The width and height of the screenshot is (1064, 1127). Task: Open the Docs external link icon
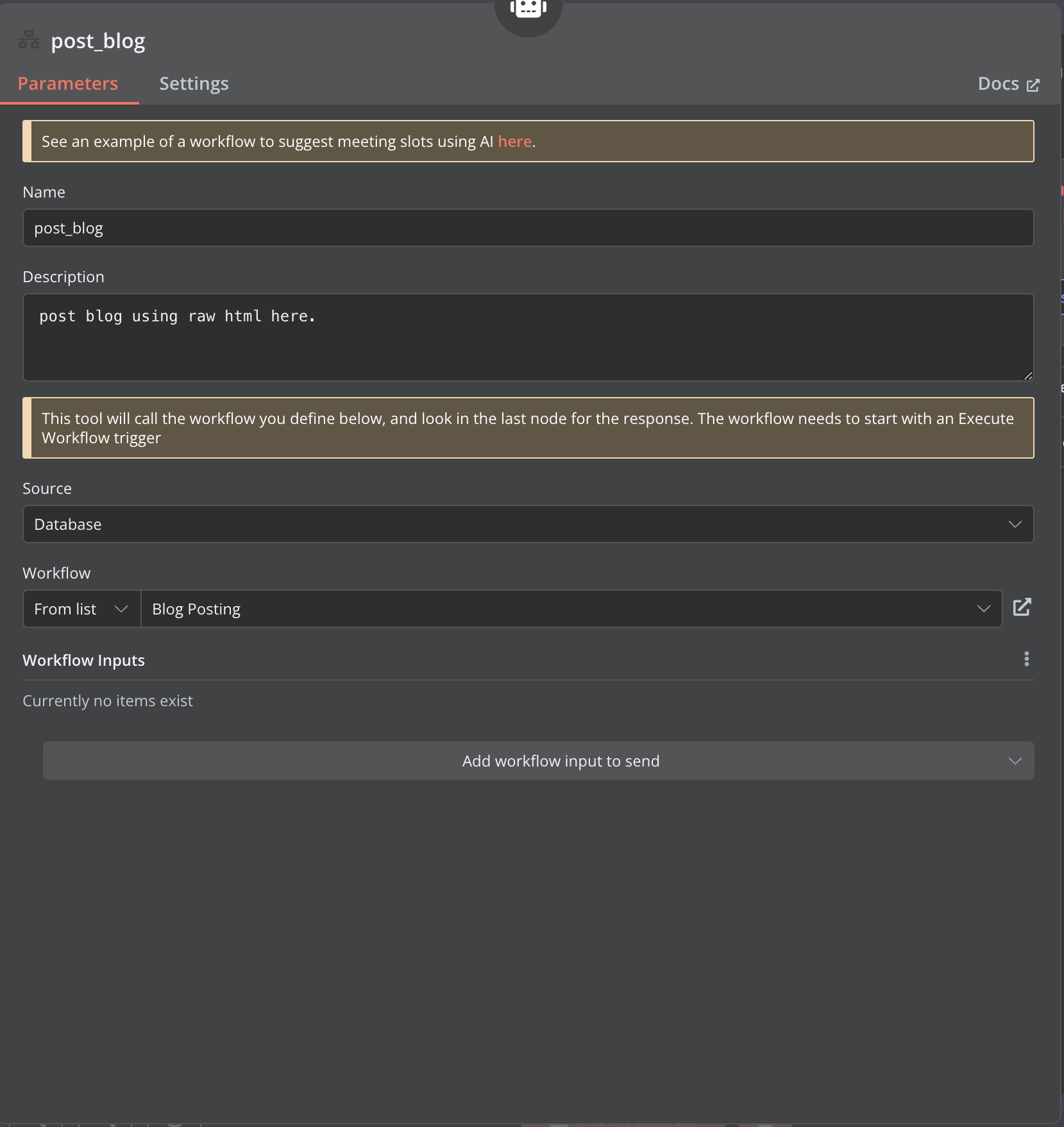[x=1033, y=85]
